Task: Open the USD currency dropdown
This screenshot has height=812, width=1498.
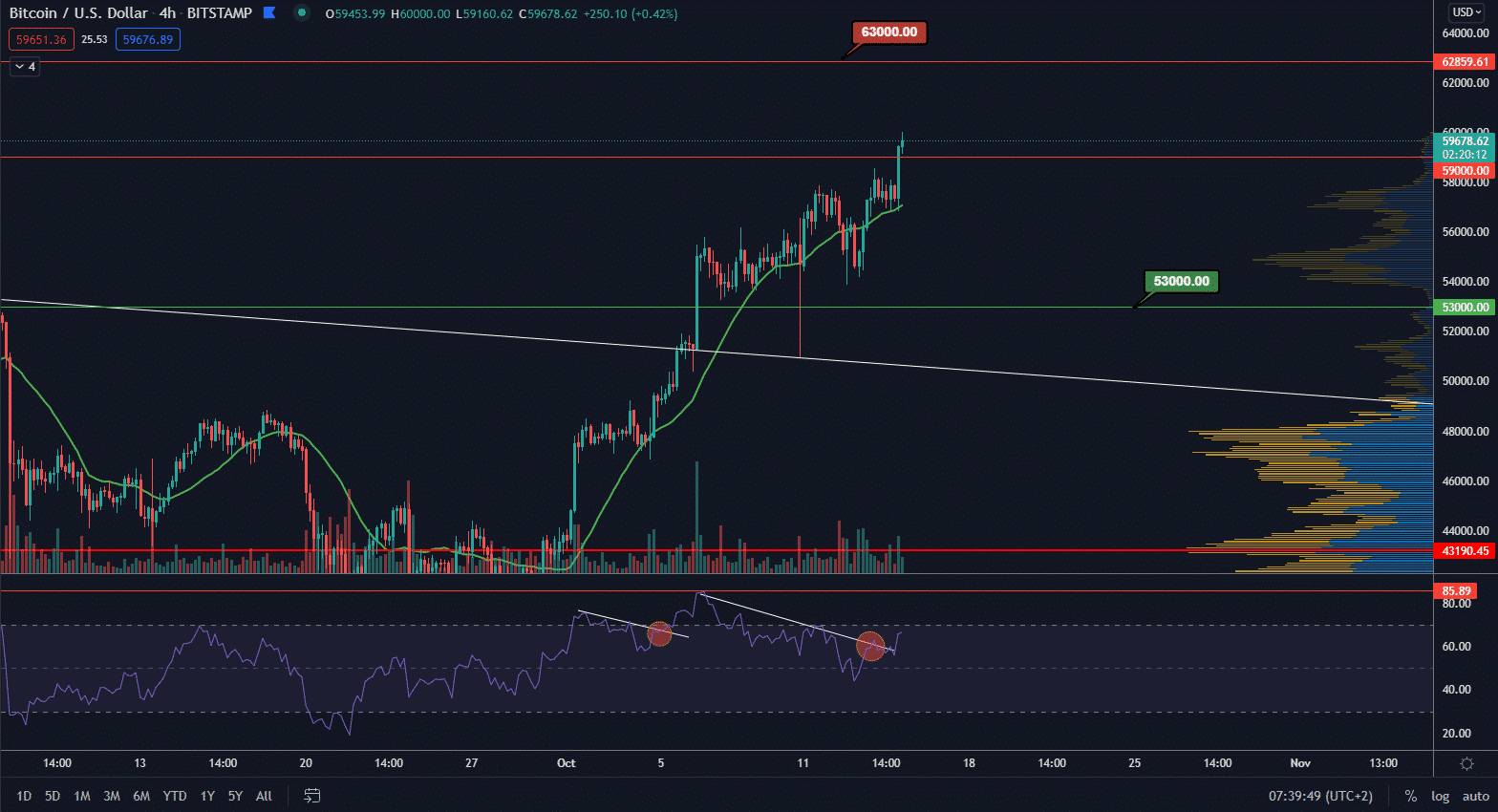Action: coord(1466,12)
